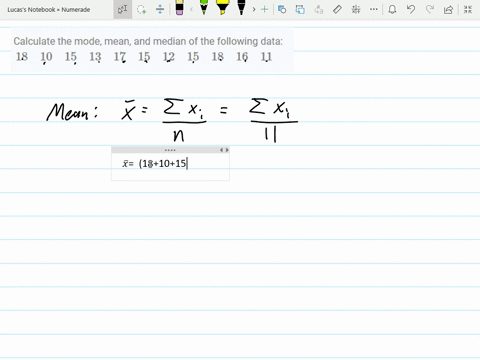The image size is (480, 360).
Task: Exit full screen mode
Action: pos(468,9)
